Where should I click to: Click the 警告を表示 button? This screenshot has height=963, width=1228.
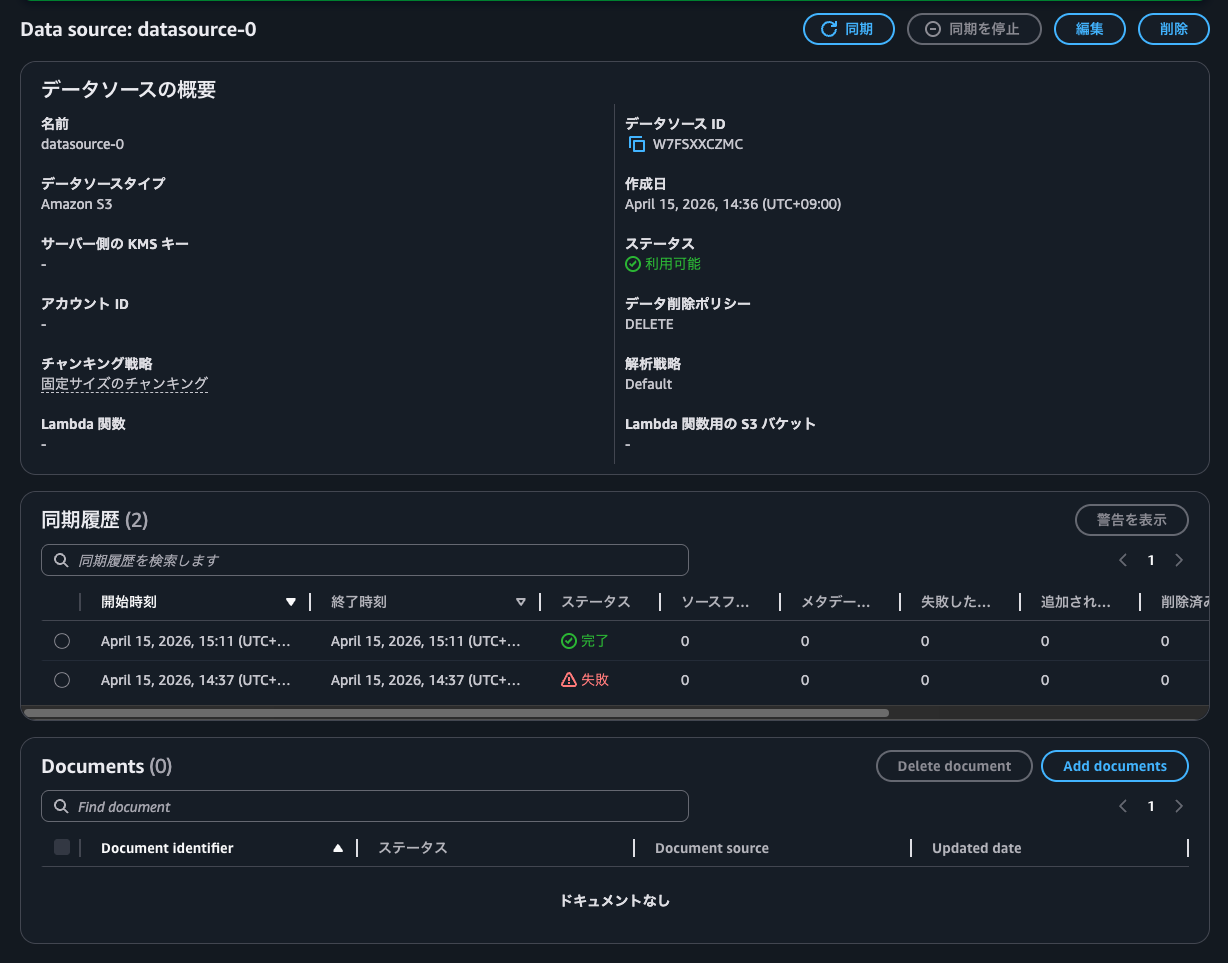pyautogui.click(x=1131, y=519)
